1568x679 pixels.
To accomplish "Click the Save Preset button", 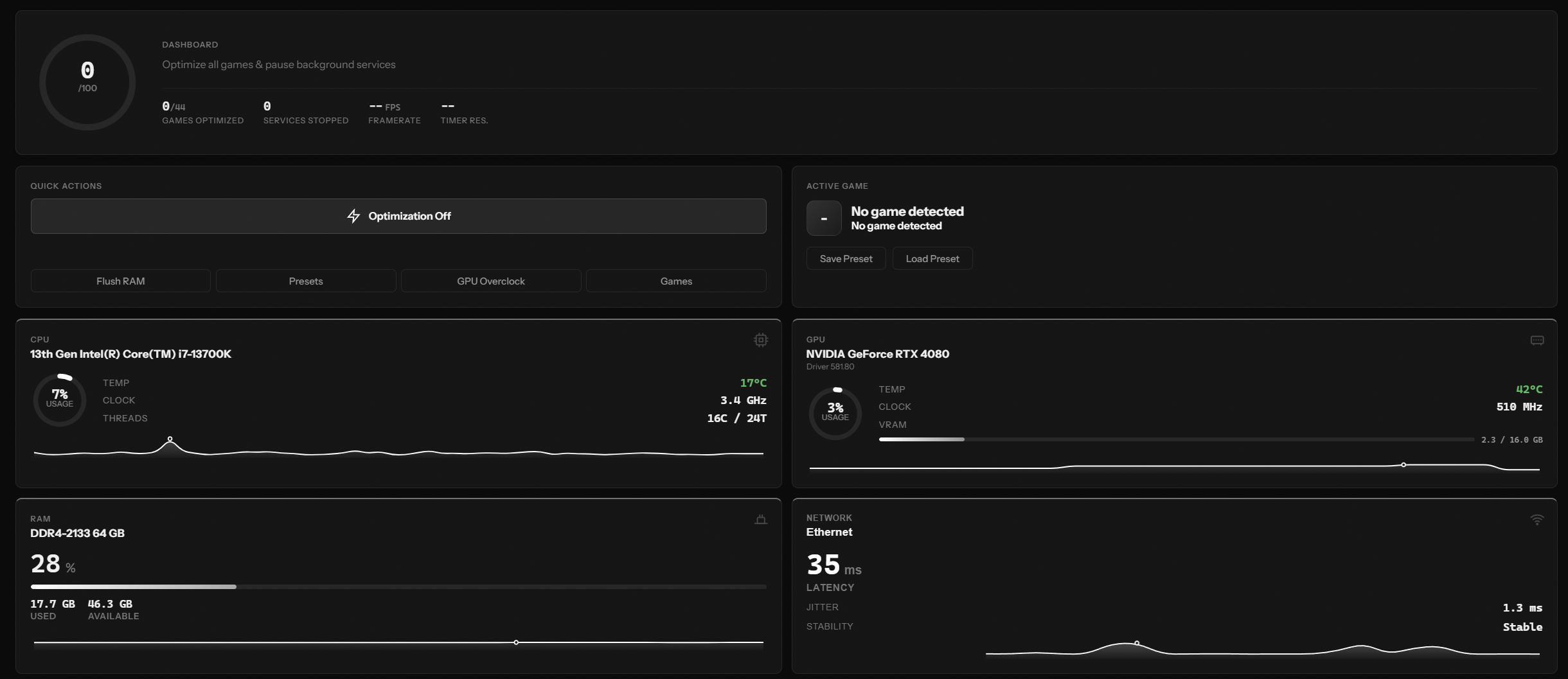I will 846,258.
